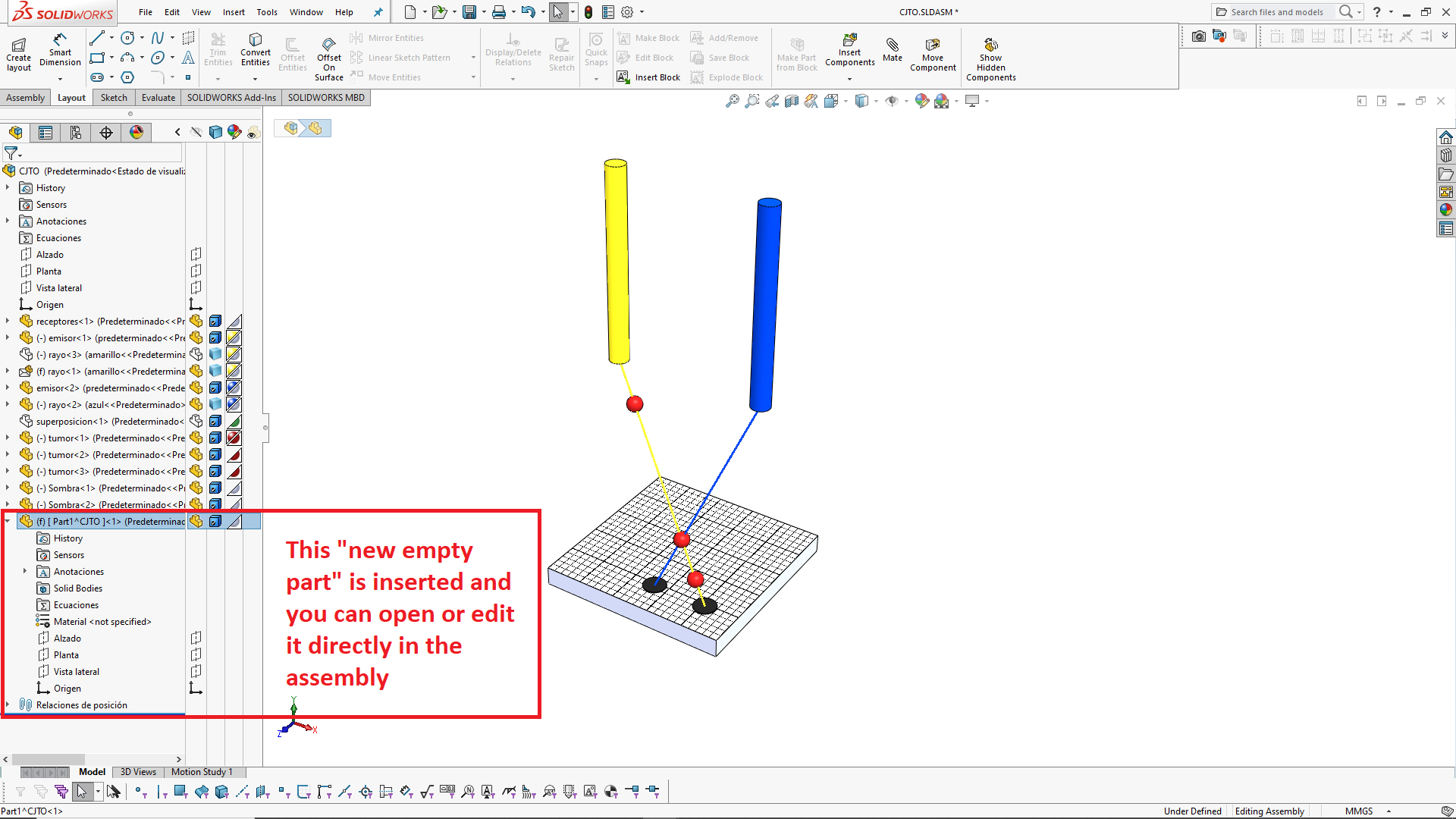Image resolution: width=1456 pixels, height=819 pixels.
Task: Open the DisplayManager appearance tab icon
Action: [136, 133]
